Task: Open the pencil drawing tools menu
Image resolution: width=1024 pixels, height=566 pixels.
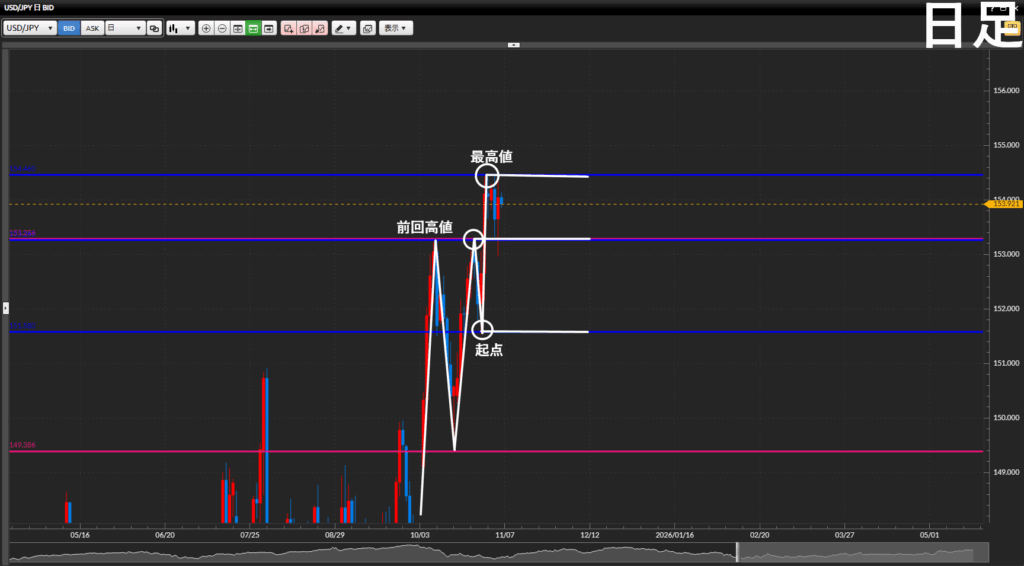Action: (343, 29)
